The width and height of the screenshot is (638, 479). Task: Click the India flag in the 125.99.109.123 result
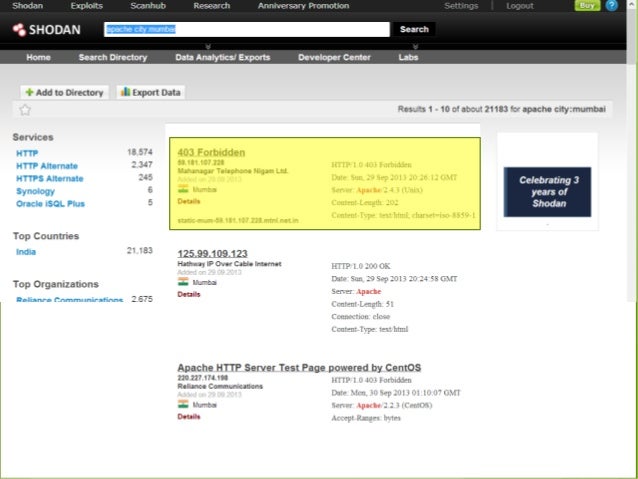coord(183,282)
